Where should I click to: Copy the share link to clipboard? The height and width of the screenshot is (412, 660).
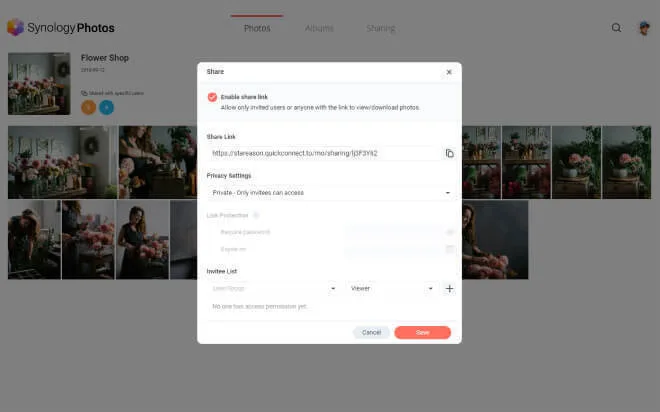coord(449,153)
